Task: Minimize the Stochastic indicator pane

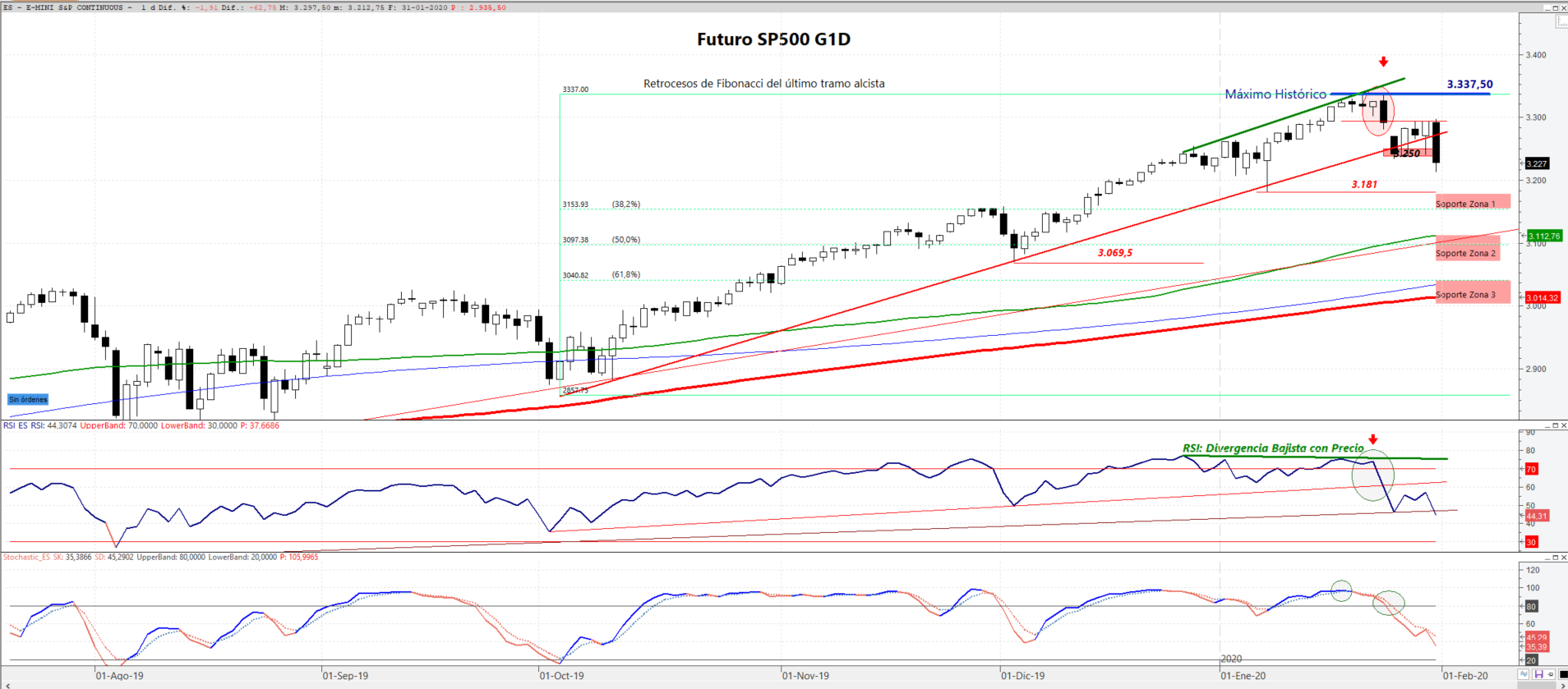Action: point(1546,558)
